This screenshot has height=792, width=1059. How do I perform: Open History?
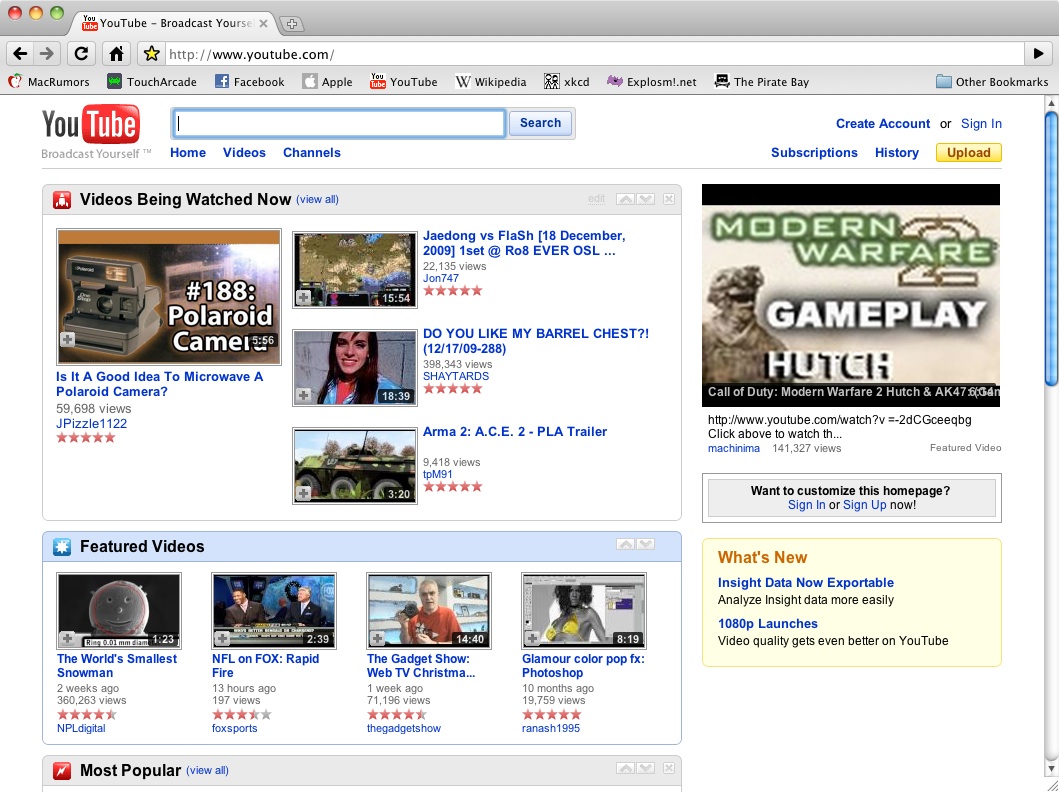(897, 153)
